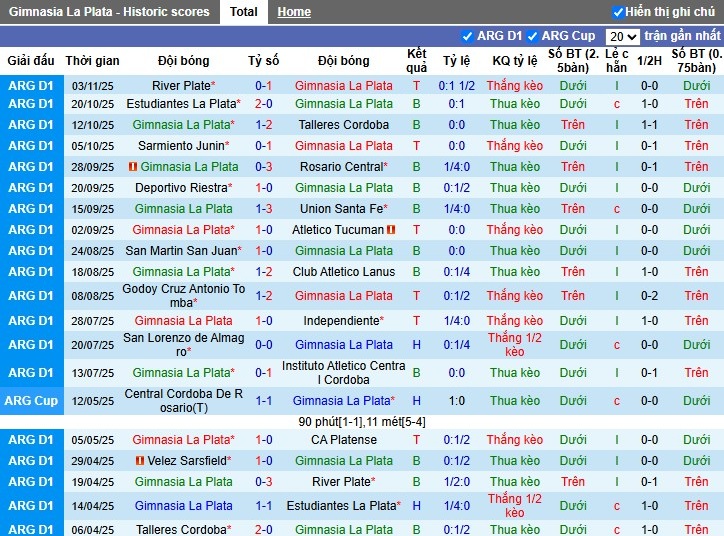Click the ARG Cup league cell
Viewport: 724px width, 536px height.
click(x=31, y=401)
